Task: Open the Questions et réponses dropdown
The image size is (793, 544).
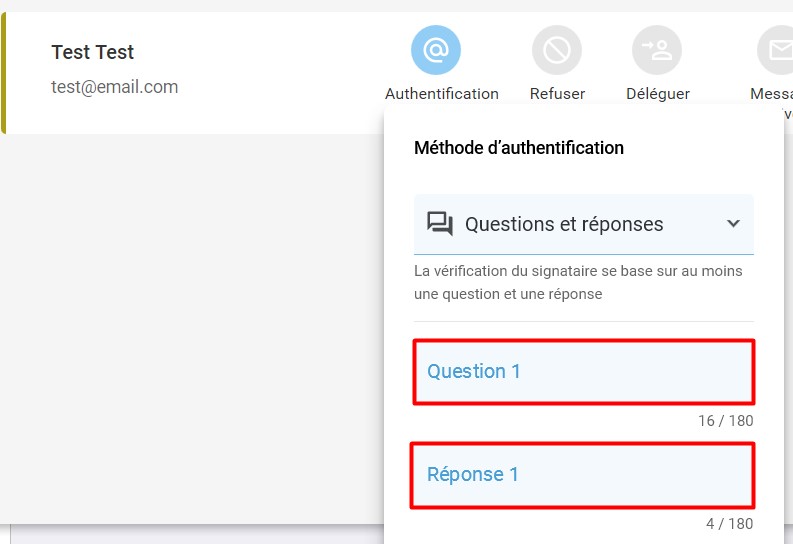Action: point(584,224)
